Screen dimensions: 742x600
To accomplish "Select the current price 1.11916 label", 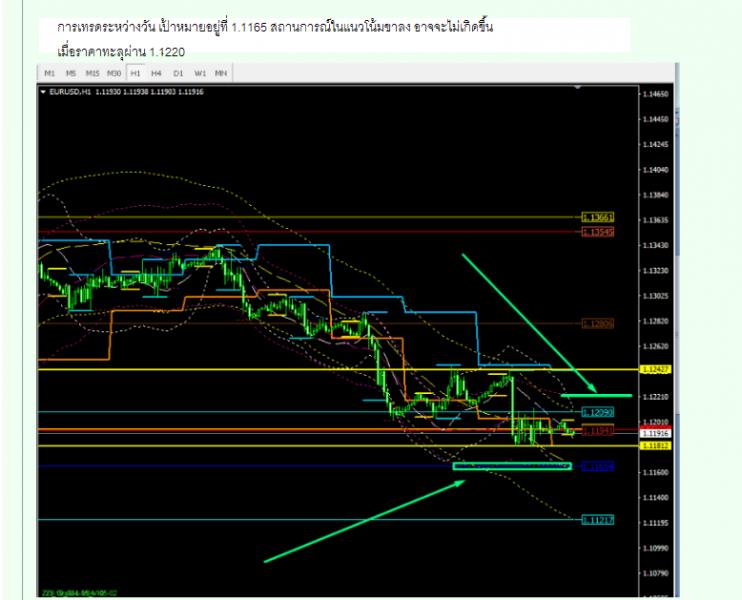I will click(x=656, y=433).
